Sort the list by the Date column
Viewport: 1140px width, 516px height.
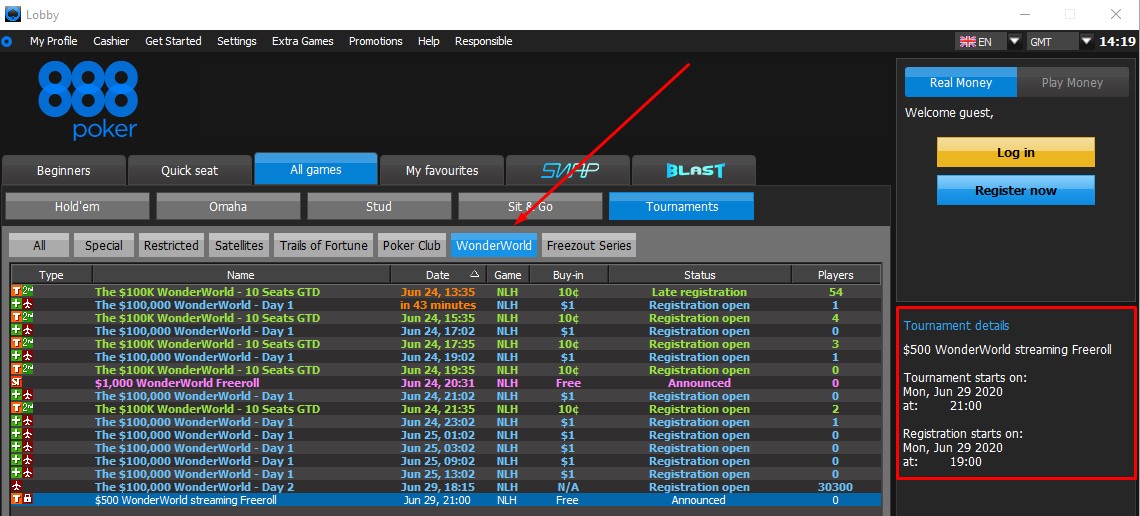pos(438,275)
